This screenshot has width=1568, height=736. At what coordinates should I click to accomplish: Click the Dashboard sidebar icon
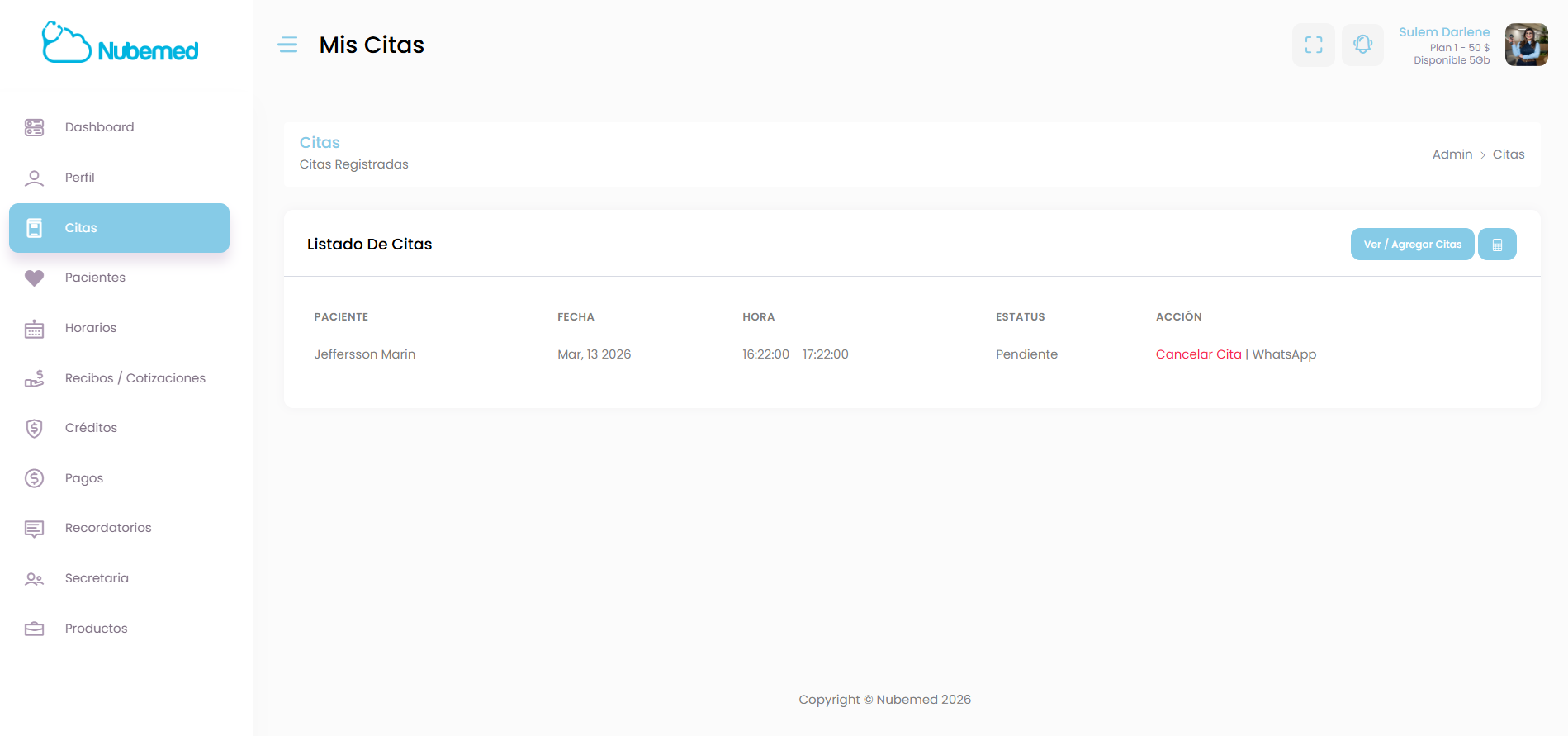click(34, 127)
